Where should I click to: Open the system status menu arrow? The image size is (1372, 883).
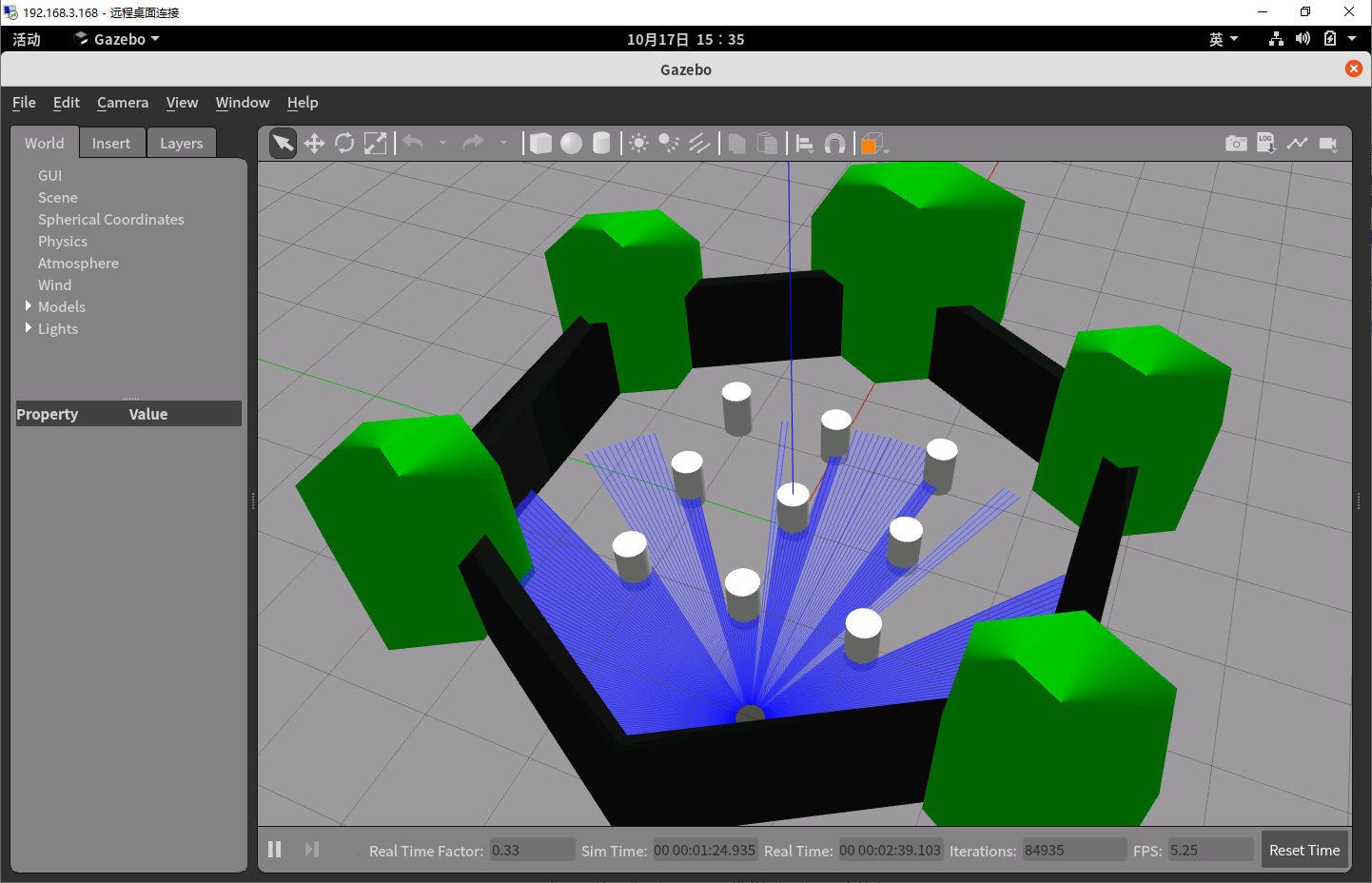pos(1352,39)
